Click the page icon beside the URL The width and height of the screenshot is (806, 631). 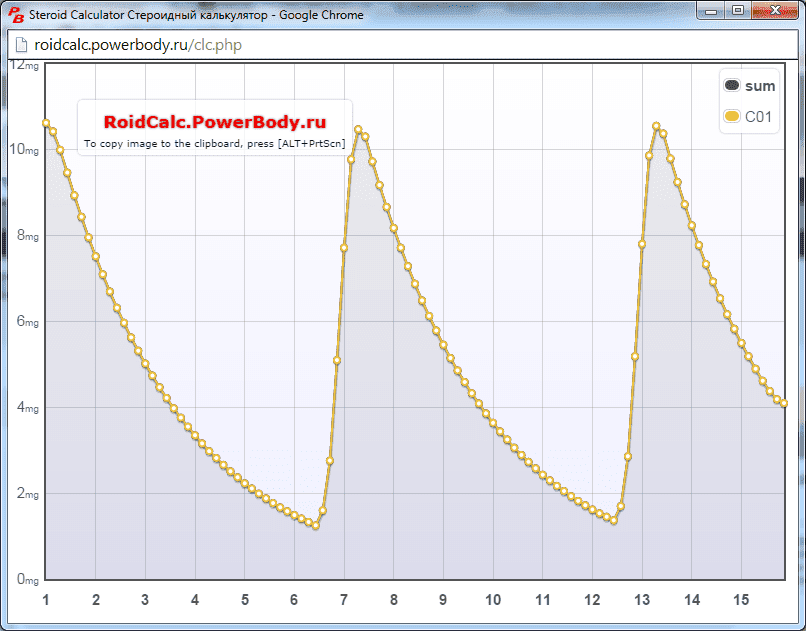pyautogui.click(x=20, y=45)
